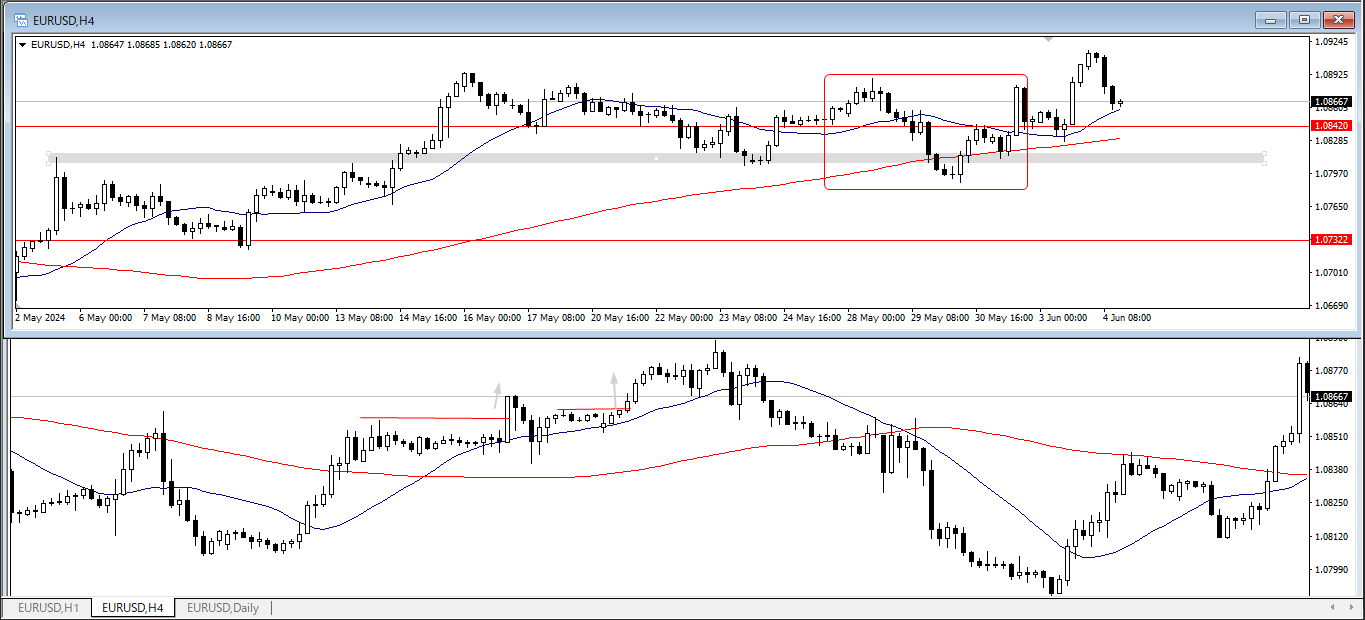
Task: Click the red 1.07322 price level label
Action: [x=1333, y=240]
